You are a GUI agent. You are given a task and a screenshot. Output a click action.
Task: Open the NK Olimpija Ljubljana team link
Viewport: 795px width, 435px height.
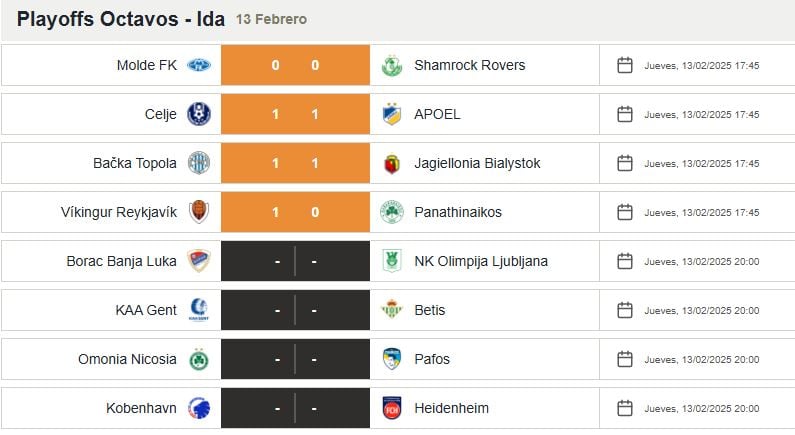480,261
